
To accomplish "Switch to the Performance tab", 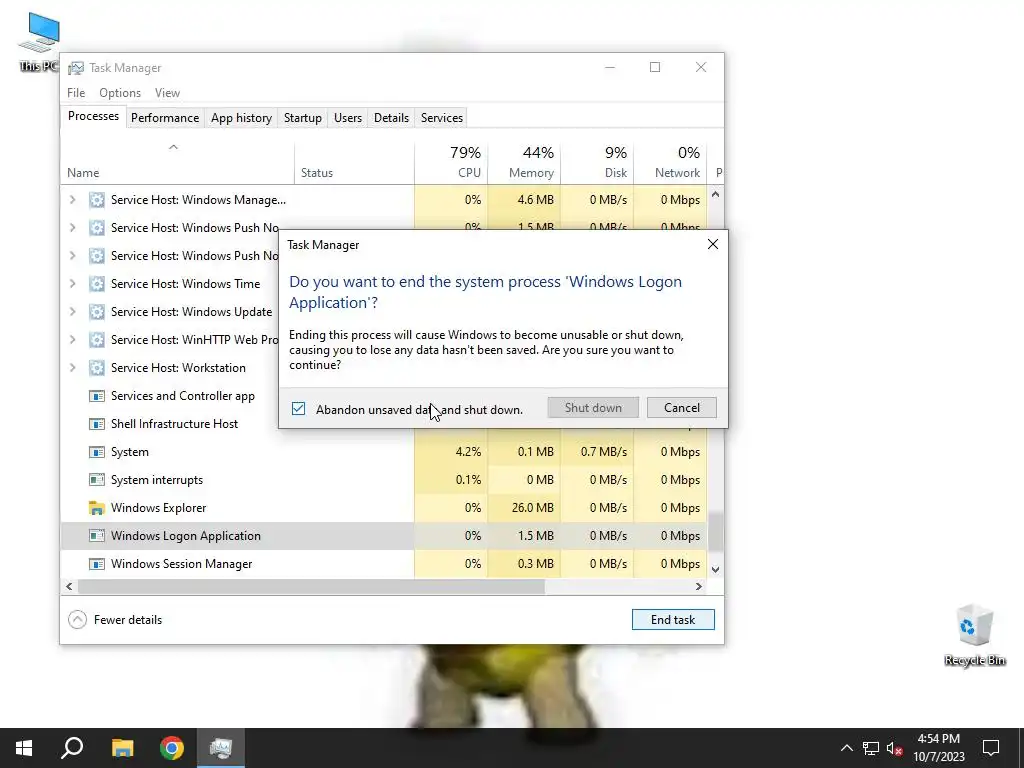I will 165,118.
